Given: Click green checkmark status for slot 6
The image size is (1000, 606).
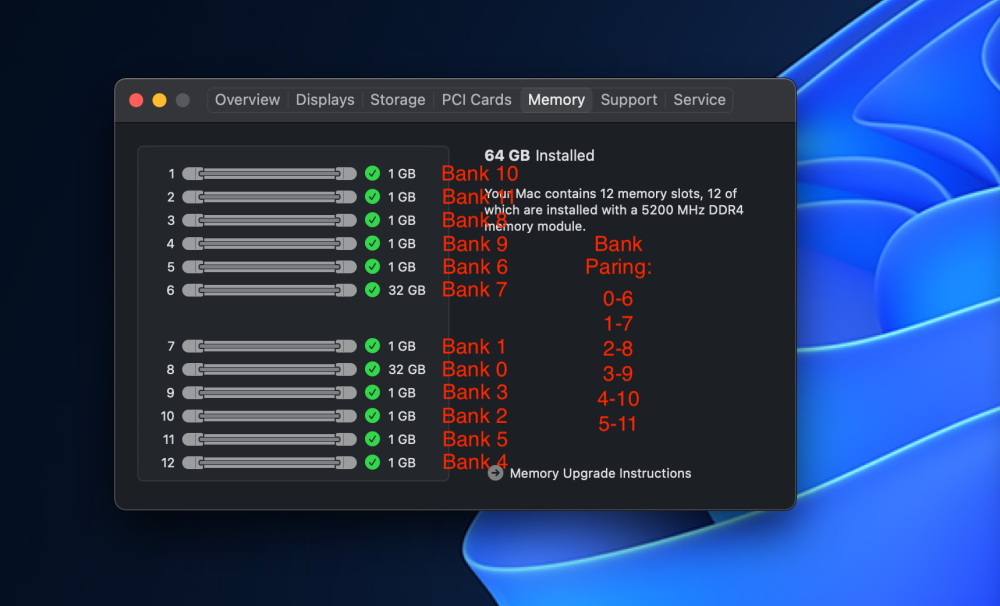Looking at the screenshot, I should coord(372,290).
